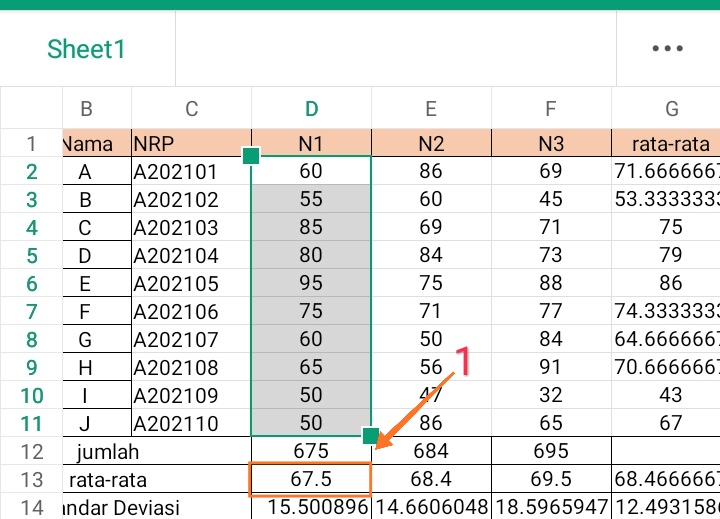This screenshot has height=519, width=720.
Task: Select row 13 header
Action: [x=31, y=479]
